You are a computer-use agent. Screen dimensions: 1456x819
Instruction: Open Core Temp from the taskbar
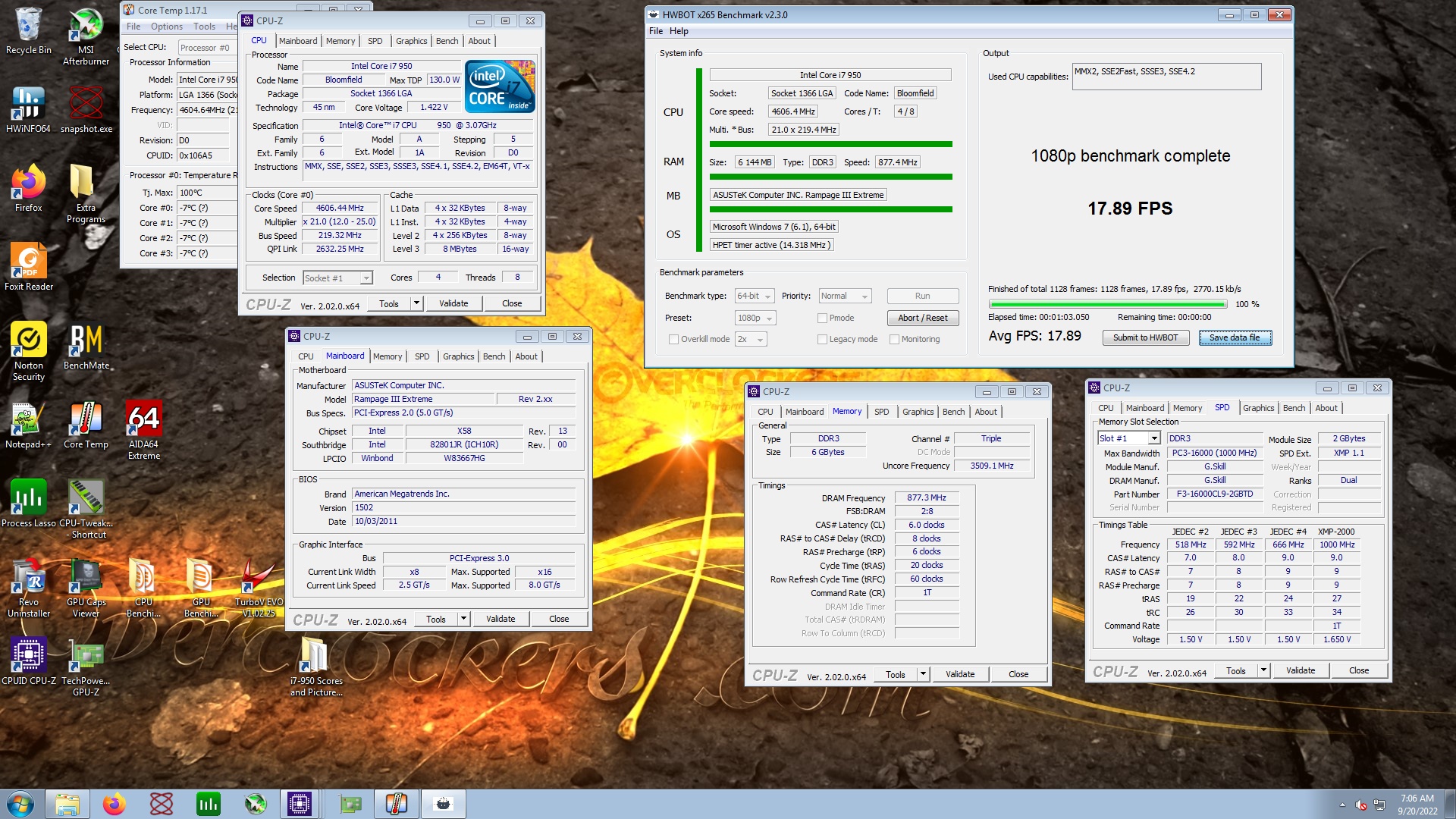click(x=397, y=804)
